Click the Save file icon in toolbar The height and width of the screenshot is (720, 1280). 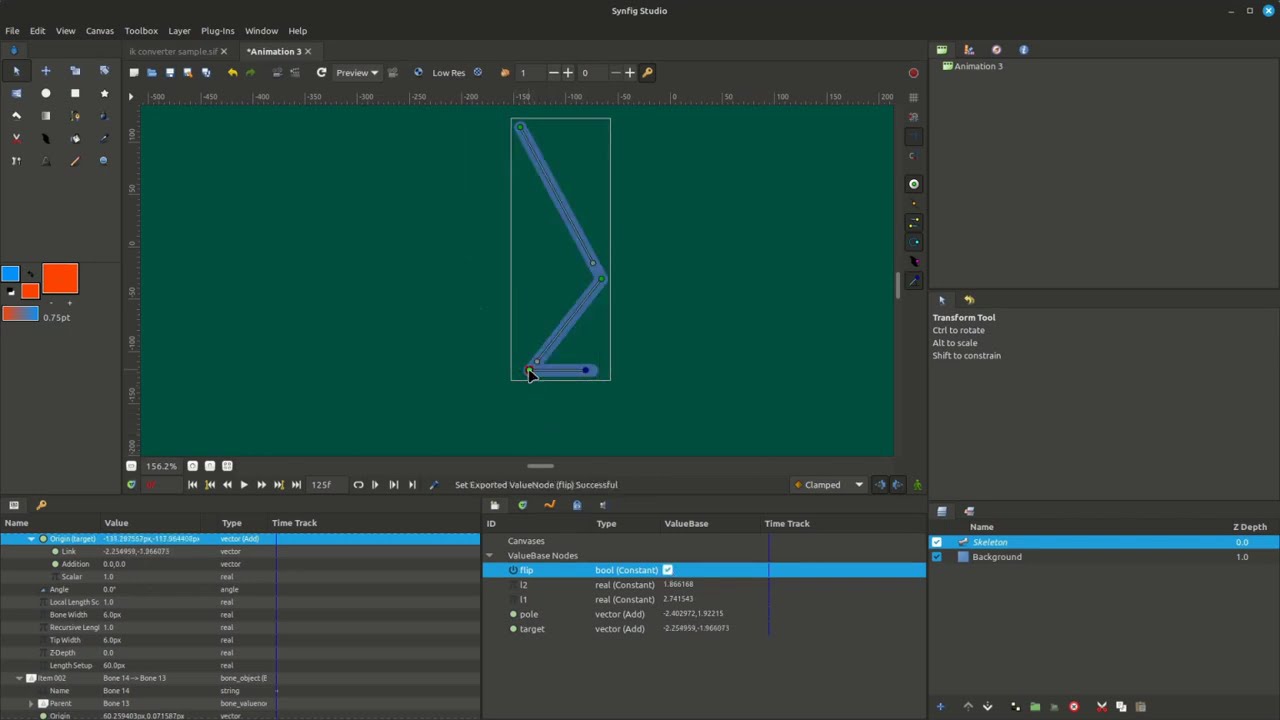click(x=169, y=72)
